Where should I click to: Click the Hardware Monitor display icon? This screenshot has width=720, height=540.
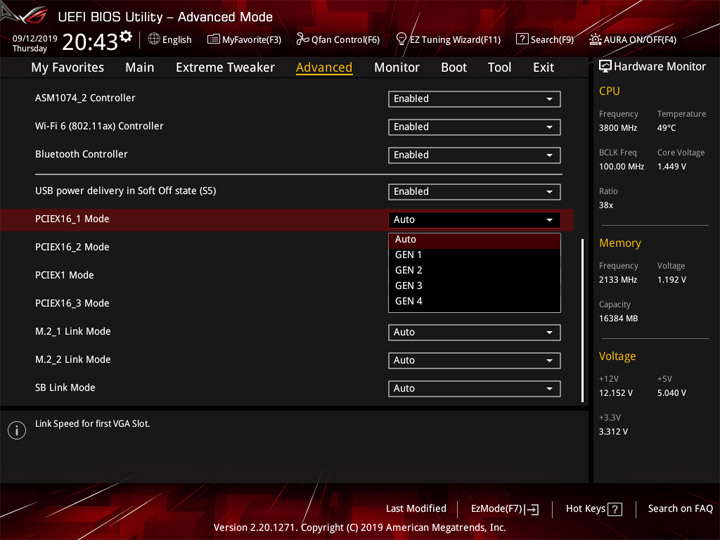[x=605, y=66]
